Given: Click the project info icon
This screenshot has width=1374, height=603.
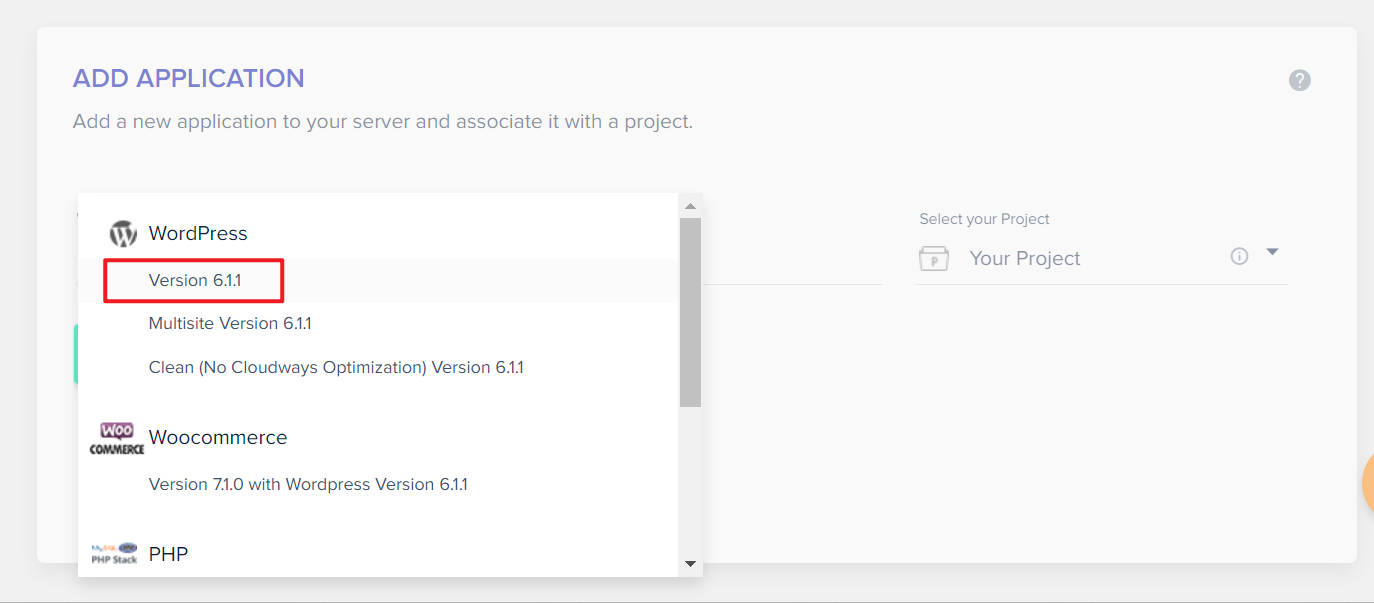Looking at the screenshot, I should [x=1239, y=256].
